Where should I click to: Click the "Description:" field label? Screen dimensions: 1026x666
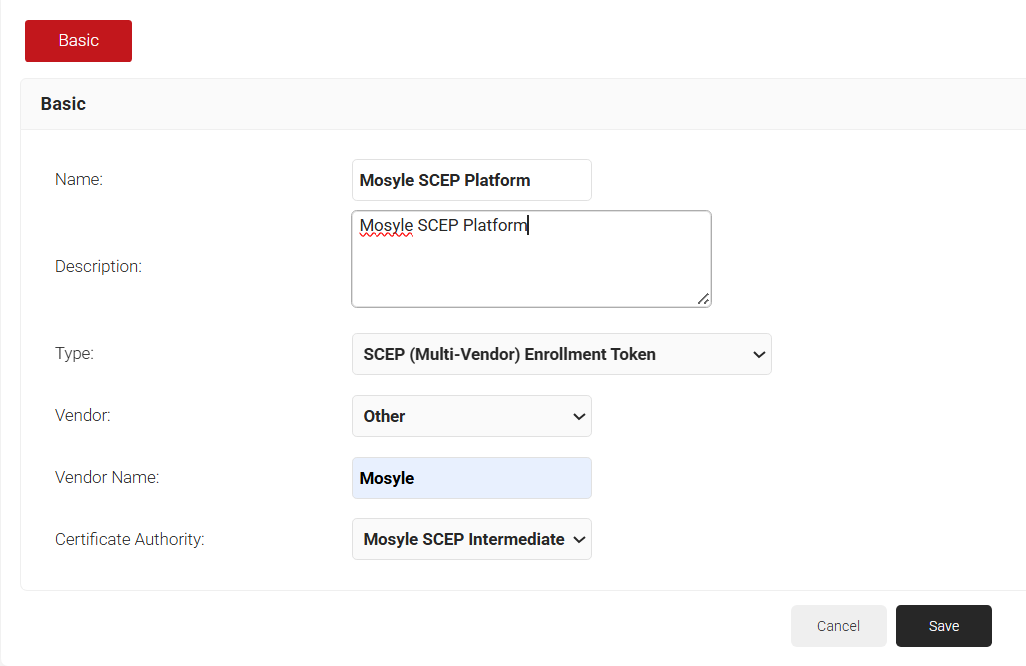[x=98, y=267]
